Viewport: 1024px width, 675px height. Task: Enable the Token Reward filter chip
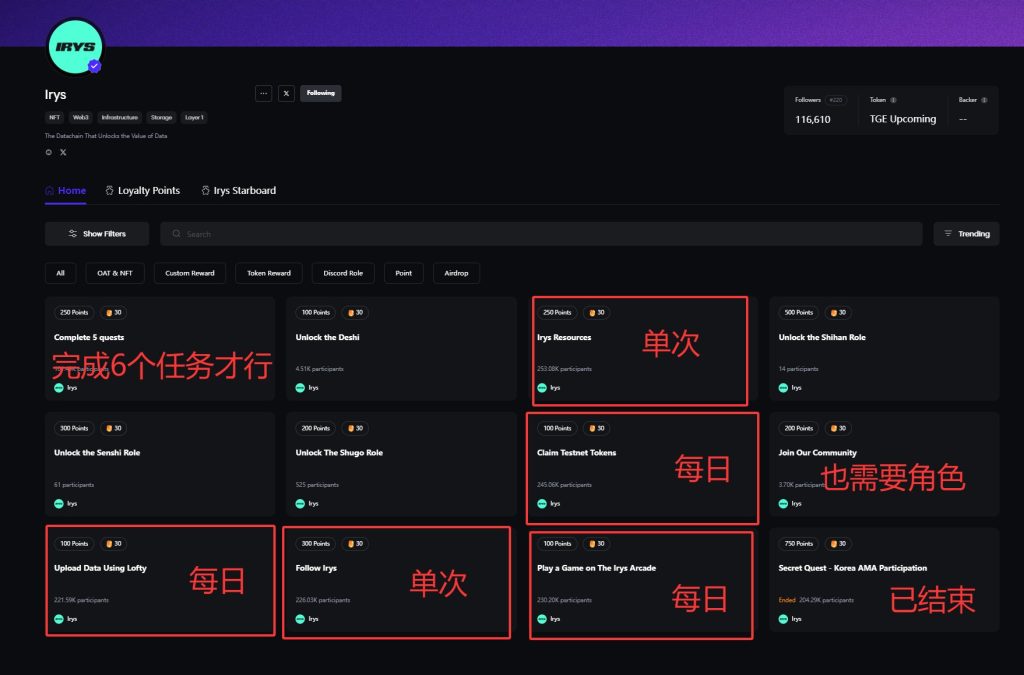point(270,273)
